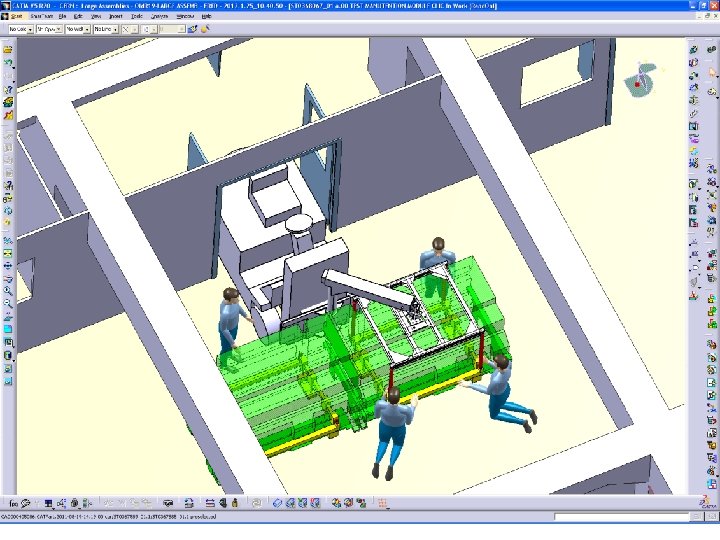Viewport: 720px width, 540px height.
Task: Click the red grid icon in bottom toolbar
Action: point(382,504)
